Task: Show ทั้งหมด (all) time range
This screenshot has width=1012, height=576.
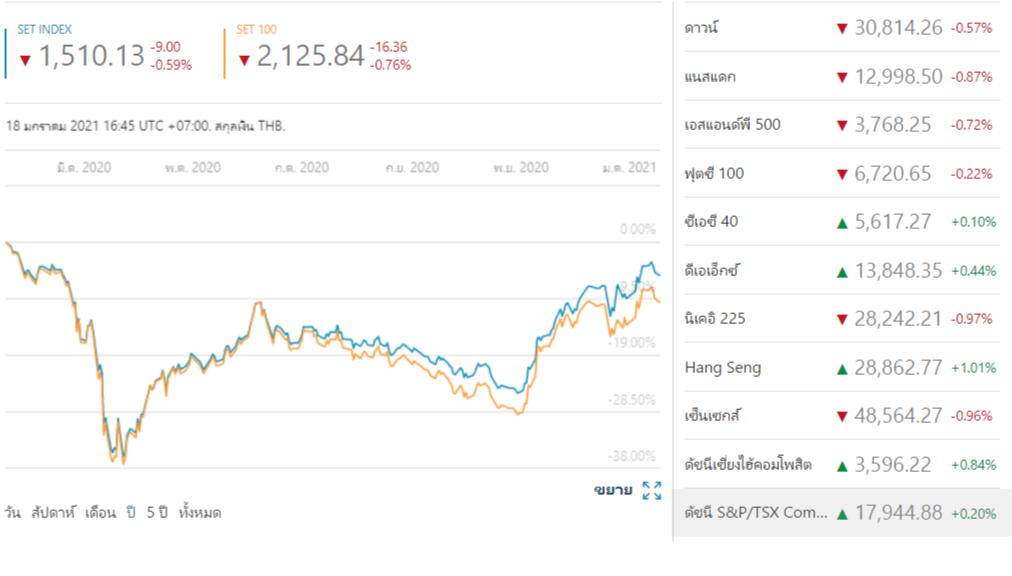Action: (199, 513)
